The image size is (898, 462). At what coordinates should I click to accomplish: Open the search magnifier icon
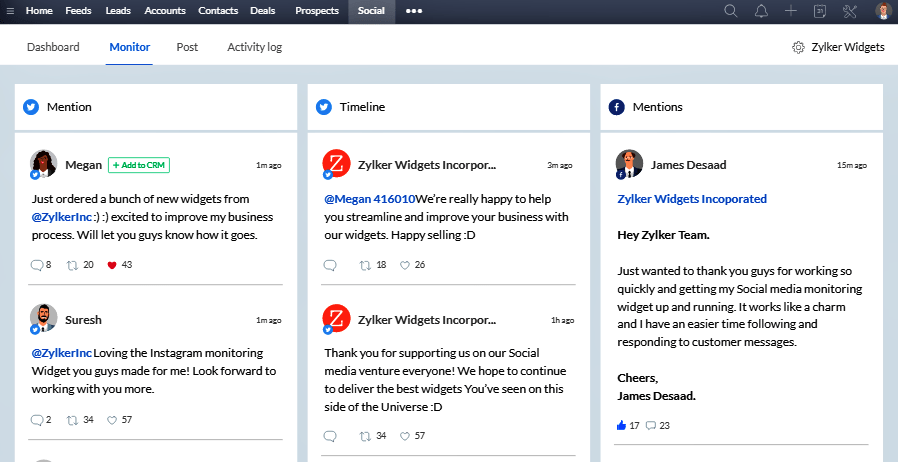[x=730, y=11]
